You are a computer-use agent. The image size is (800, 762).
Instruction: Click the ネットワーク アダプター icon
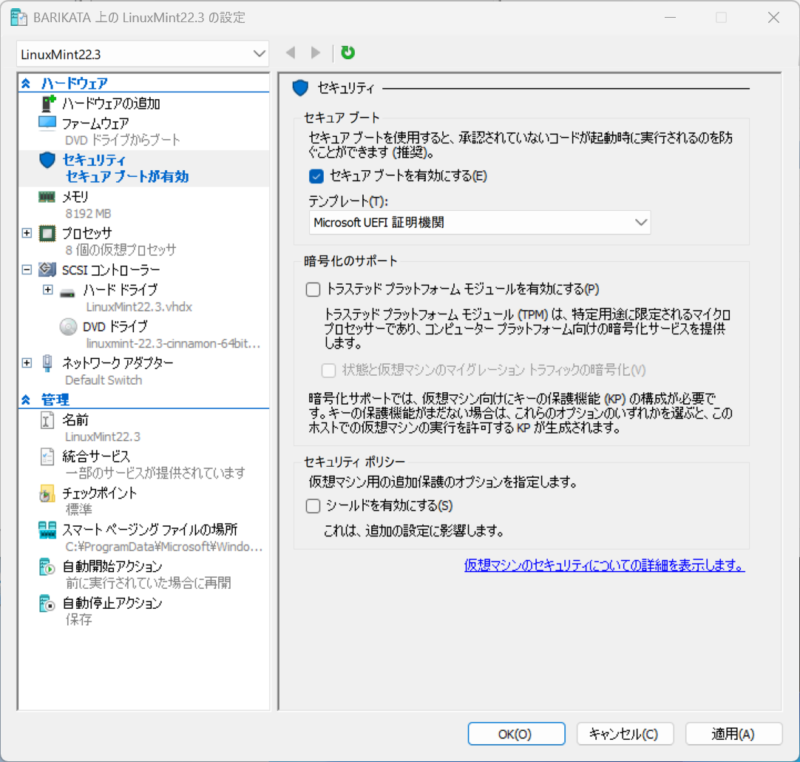click(x=48, y=363)
